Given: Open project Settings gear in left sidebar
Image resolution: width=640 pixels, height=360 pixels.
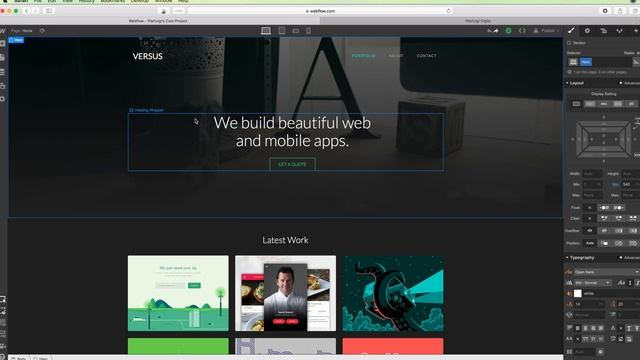Looking at the screenshot, I should click(2, 99).
